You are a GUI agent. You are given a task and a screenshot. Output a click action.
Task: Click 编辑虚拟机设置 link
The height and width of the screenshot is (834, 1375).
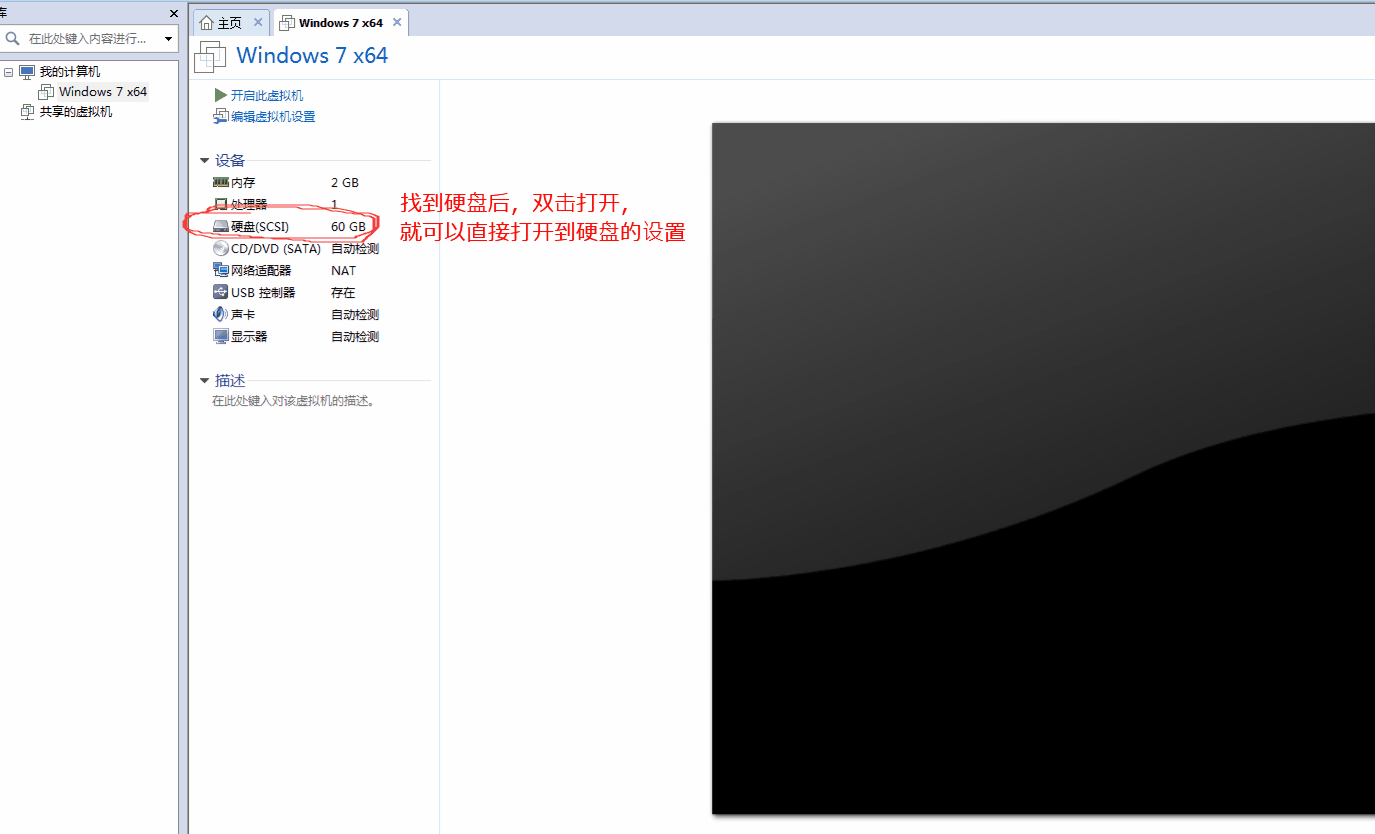pyautogui.click(x=273, y=117)
